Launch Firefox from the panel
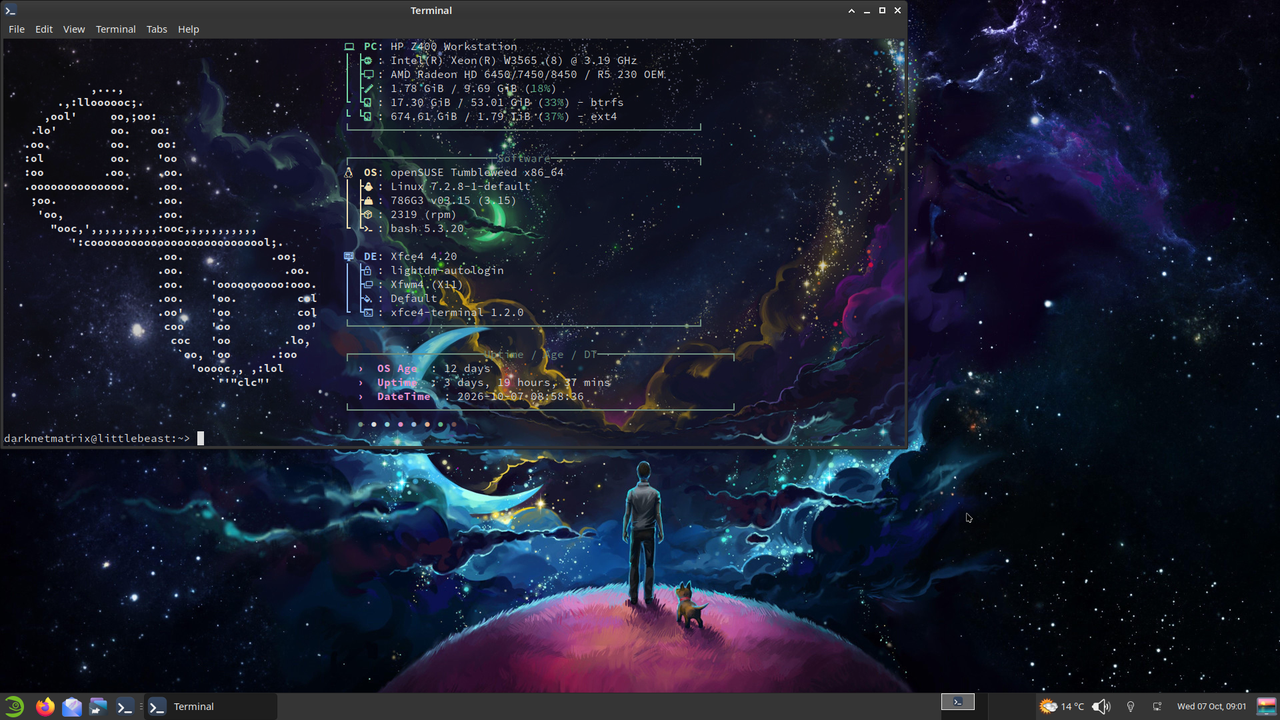Screen dimensions: 1280x720 click(x=45, y=706)
